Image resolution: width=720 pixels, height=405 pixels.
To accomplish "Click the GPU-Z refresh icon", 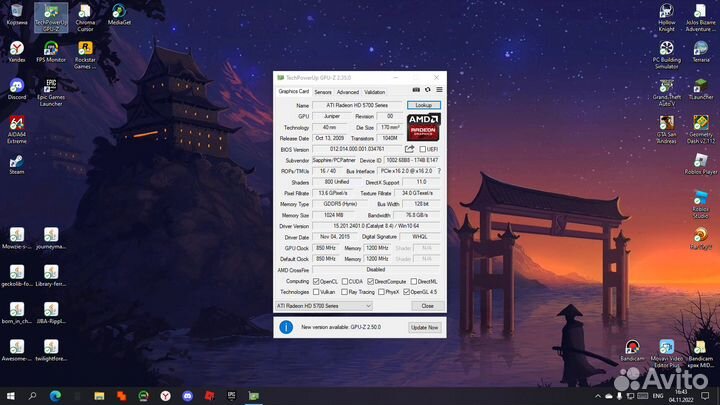I will [426, 91].
